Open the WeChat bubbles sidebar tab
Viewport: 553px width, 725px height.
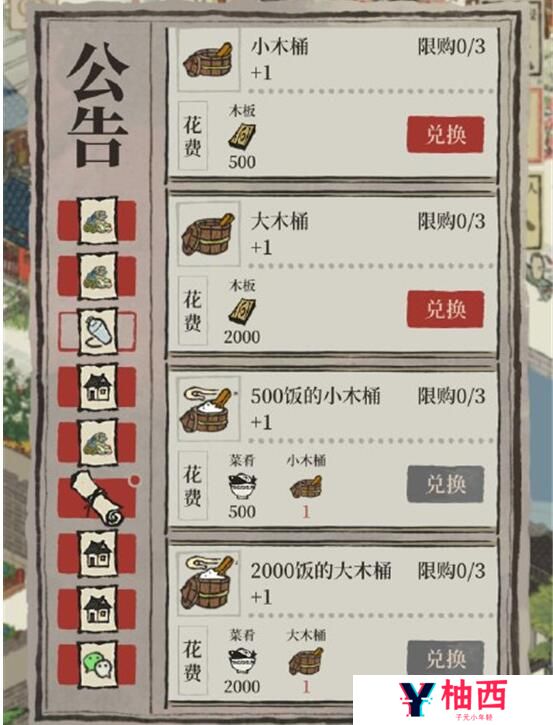coord(97,664)
